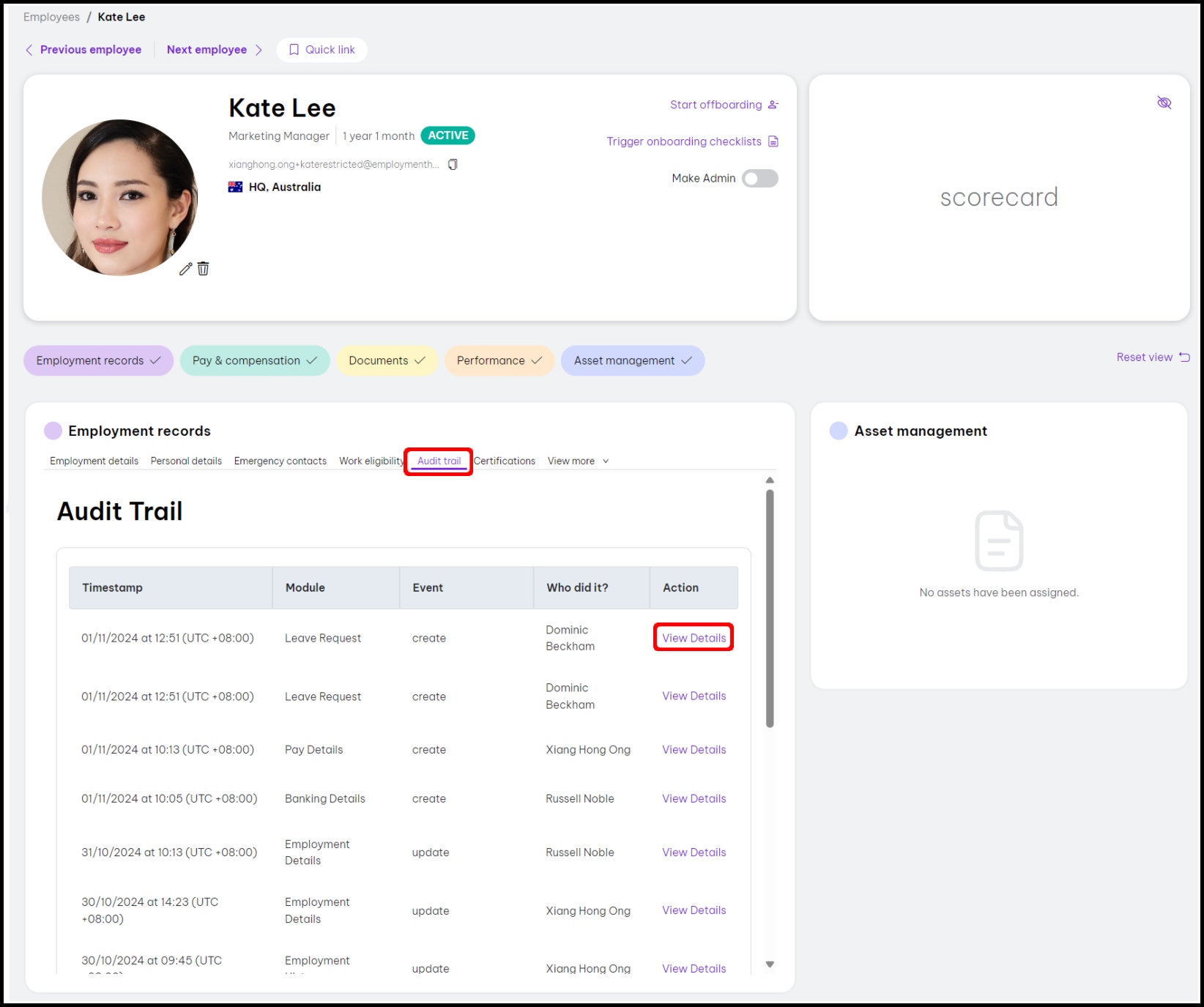
Task: Enable the Make Admin toggle
Action: click(759, 179)
